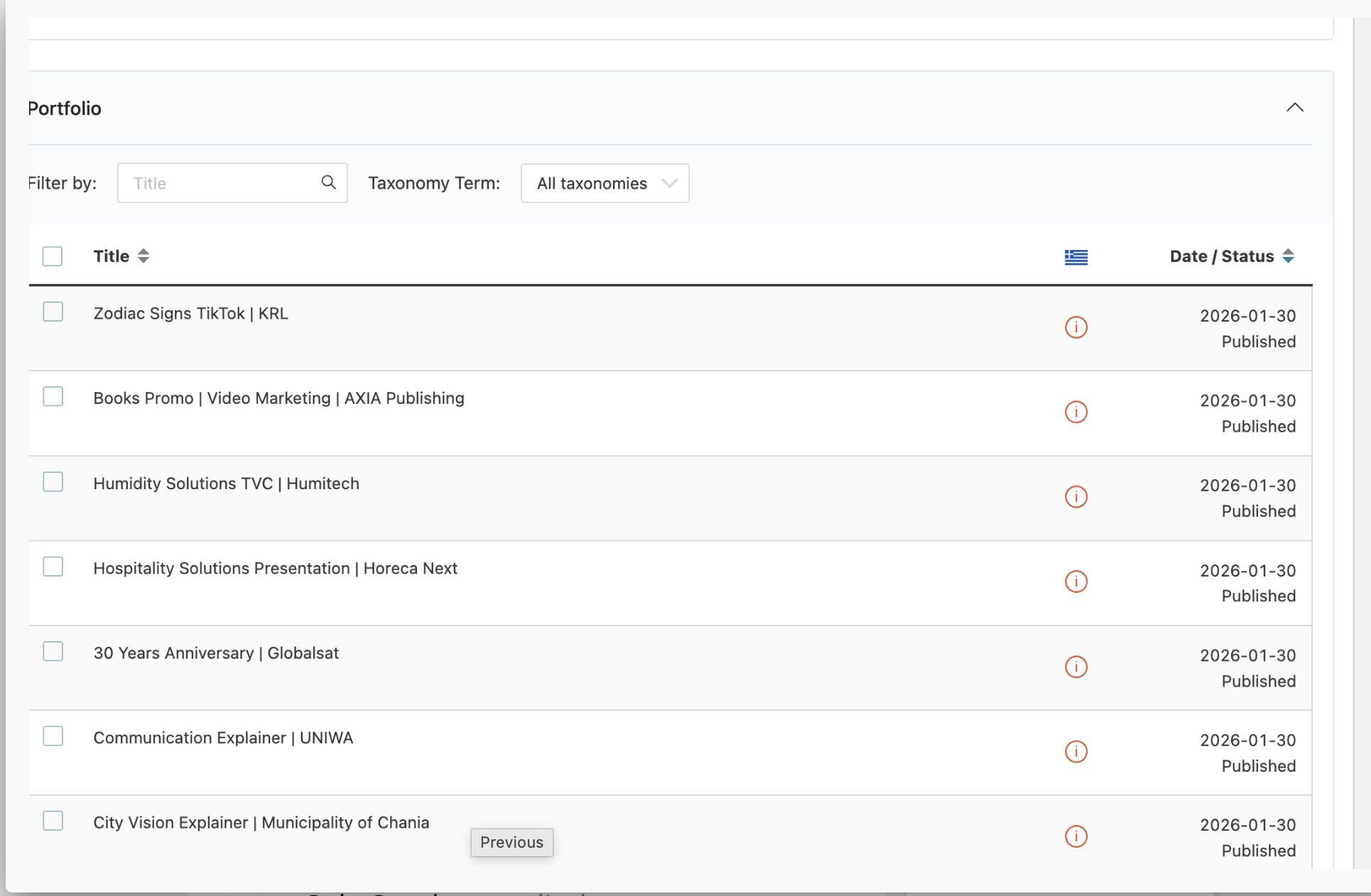Open Books Promo | Video Marketing | AXIA Publishing

pyautogui.click(x=278, y=398)
